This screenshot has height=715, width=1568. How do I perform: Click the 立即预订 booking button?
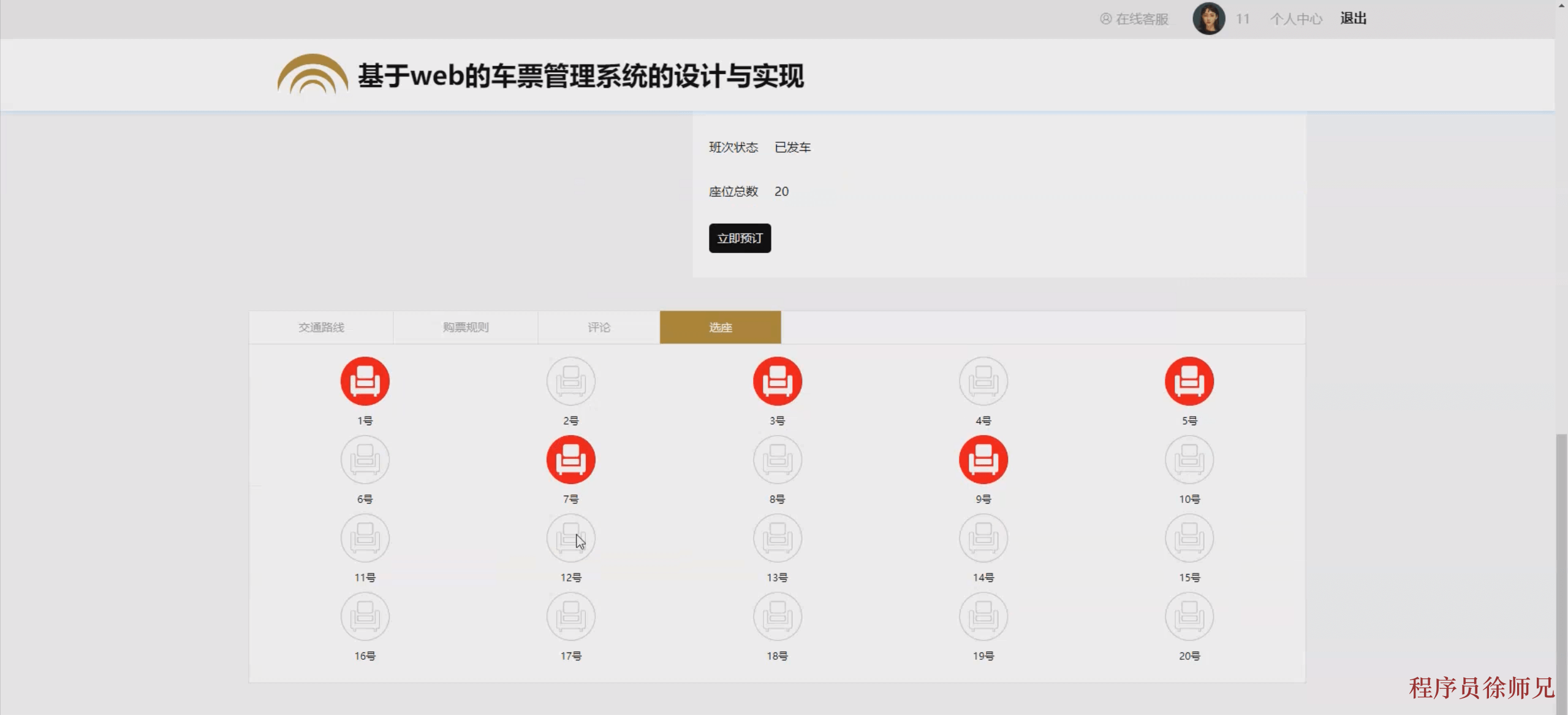tap(740, 238)
